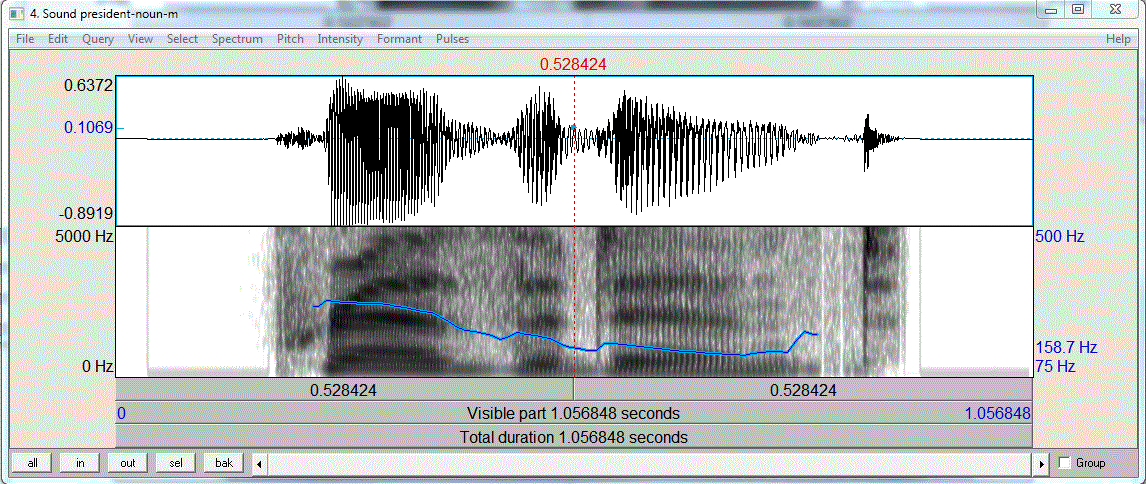
Task: Click the 500 Hz pitch ceiling label
Action: click(1059, 237)
